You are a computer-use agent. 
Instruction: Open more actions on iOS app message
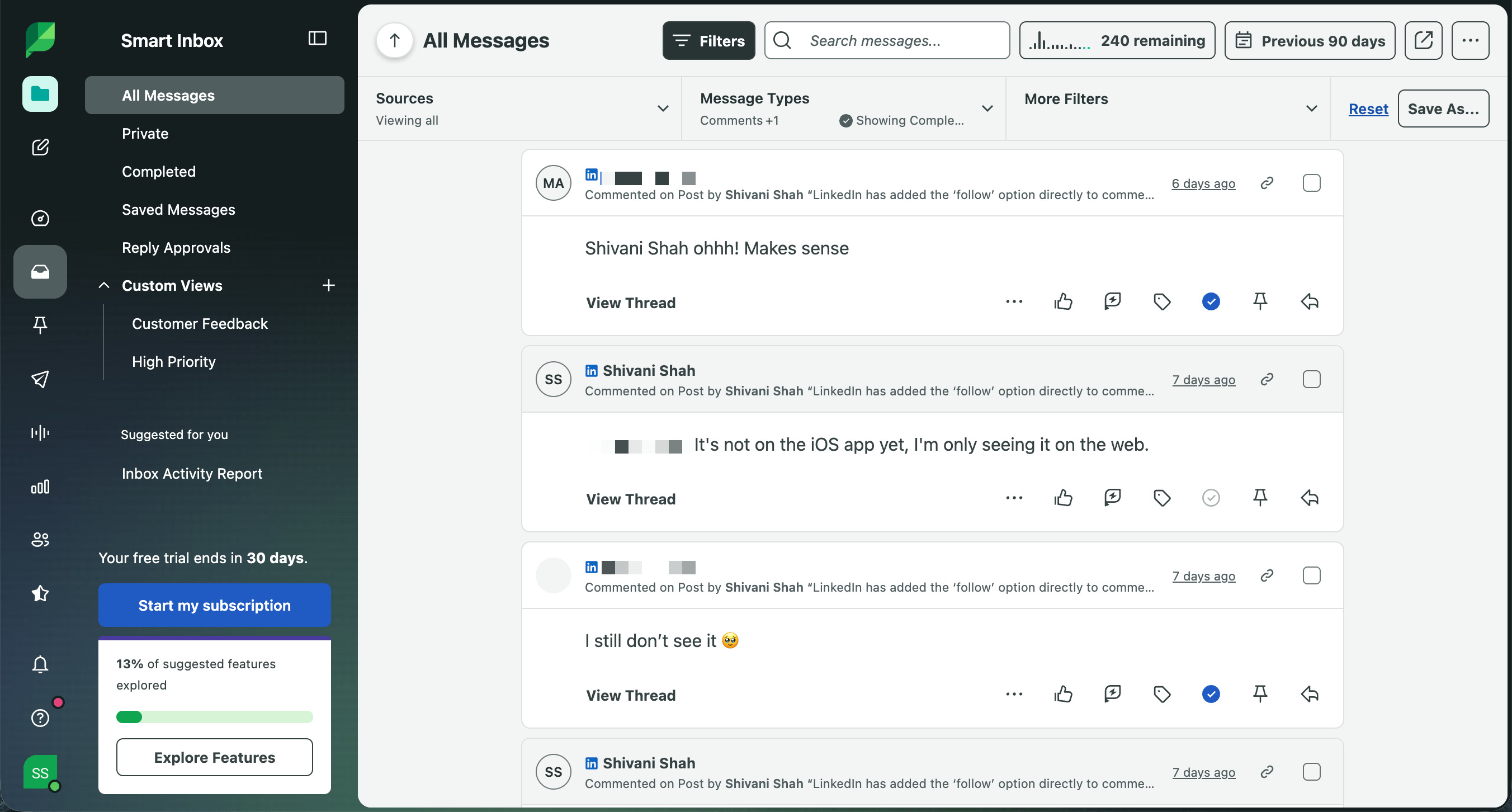pos(1014,498)
